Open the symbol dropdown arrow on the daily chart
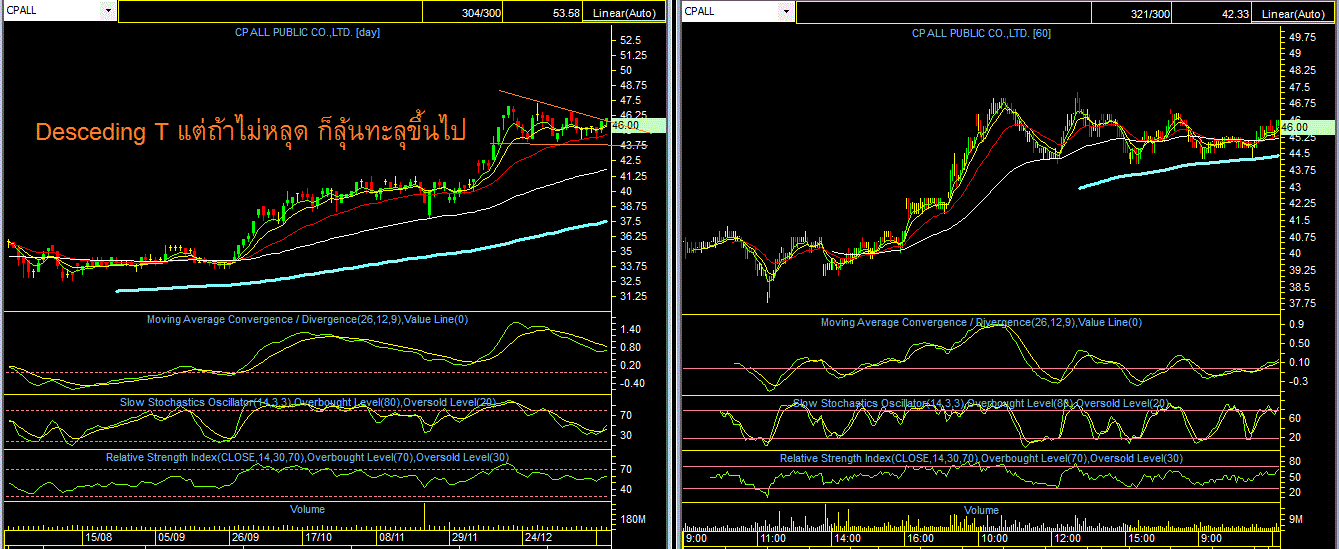The width and height of the screenshot is (1339, 549). (108, 11)
